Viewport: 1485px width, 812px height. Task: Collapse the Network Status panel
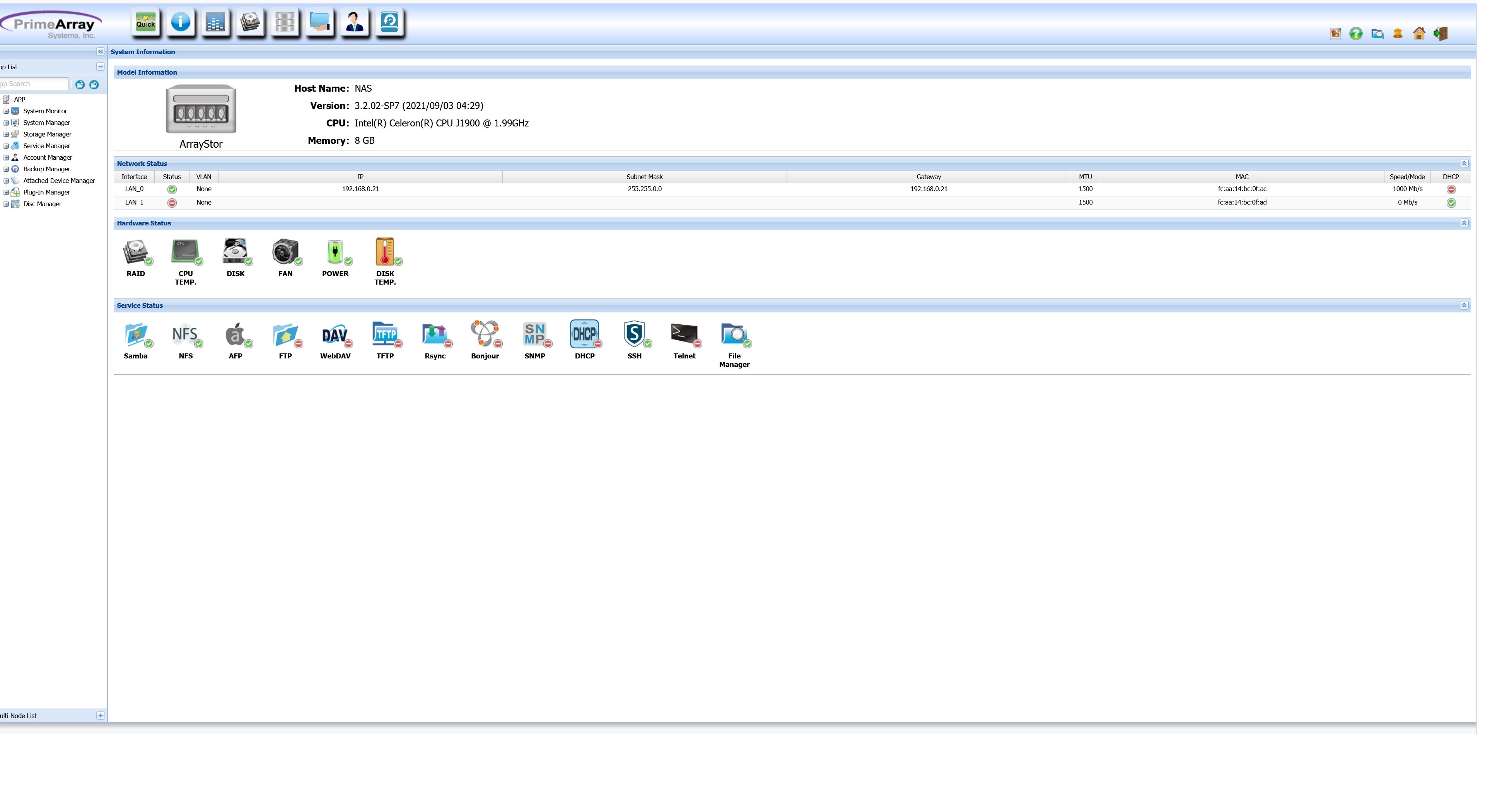[x=1464, y=164]
